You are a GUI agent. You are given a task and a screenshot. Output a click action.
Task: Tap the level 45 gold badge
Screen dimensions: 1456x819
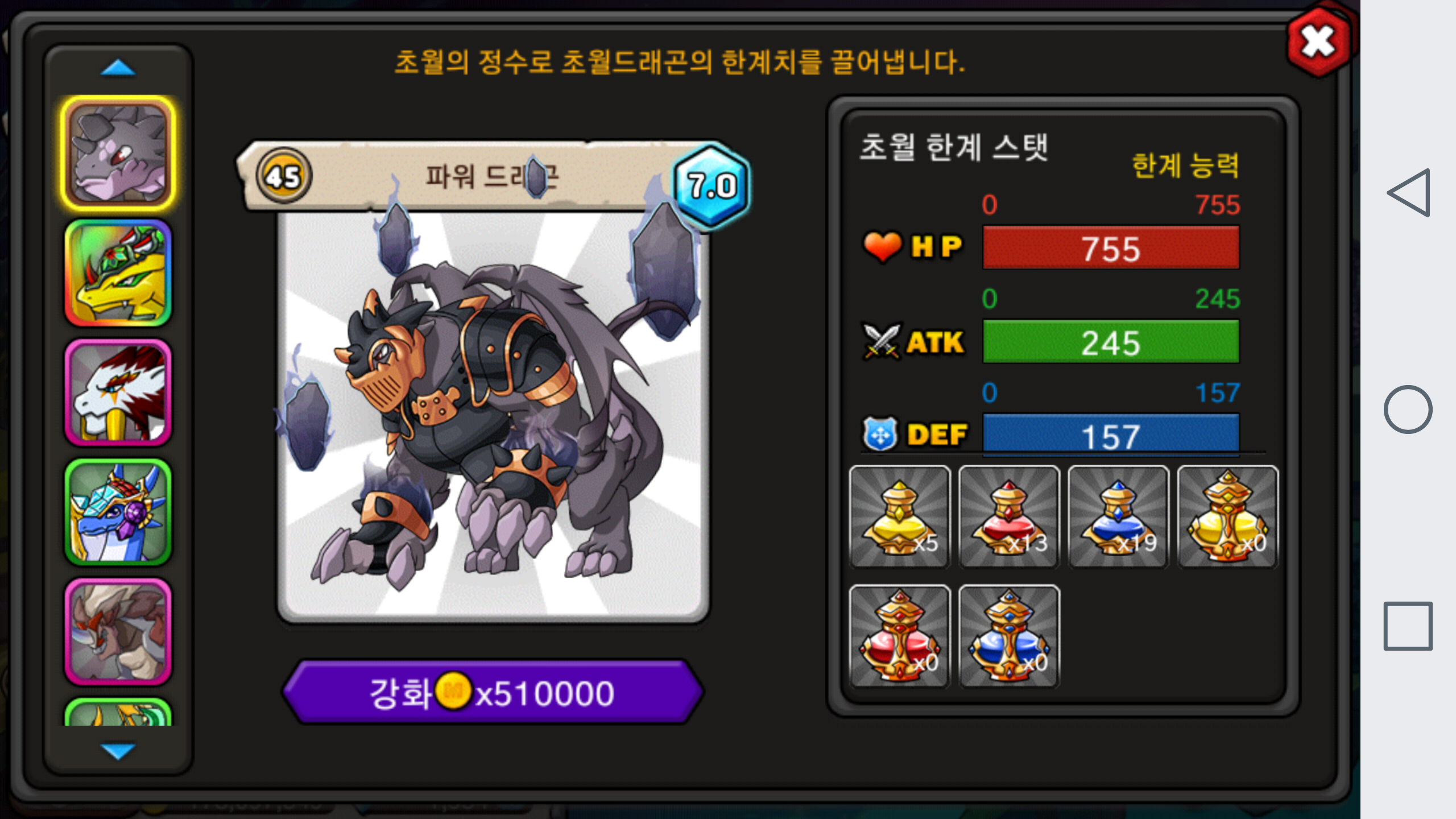click(x=283, y=176)
